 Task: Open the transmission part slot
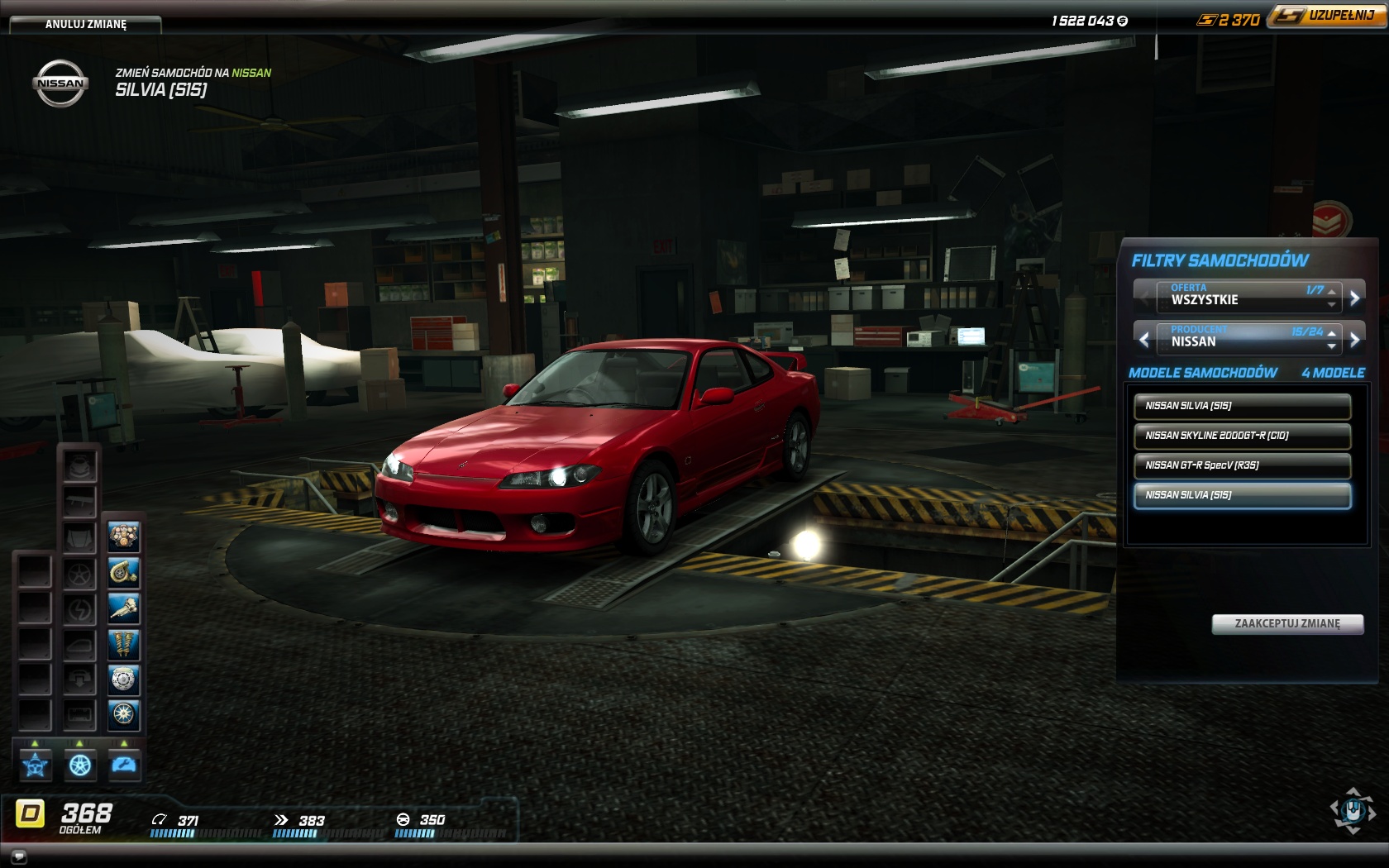[124, 608]
